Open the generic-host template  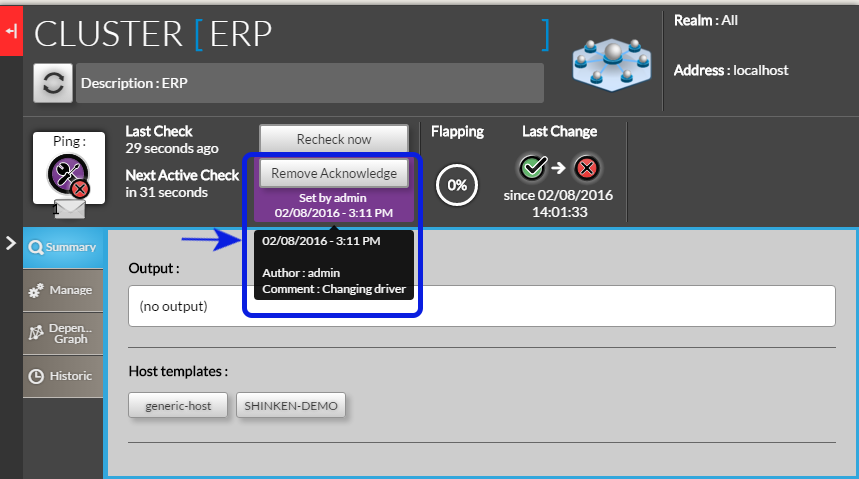[x=179, y=406]
